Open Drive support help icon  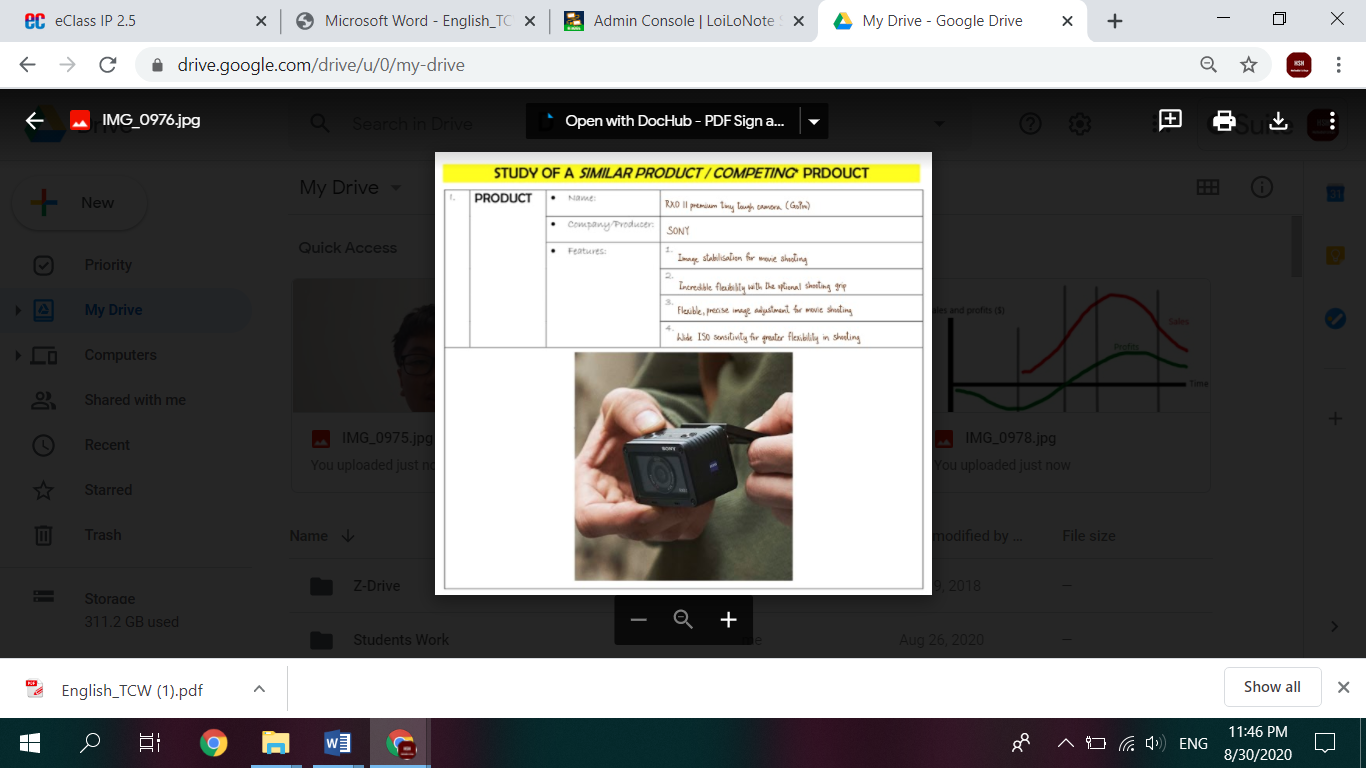coord(1030,124)
